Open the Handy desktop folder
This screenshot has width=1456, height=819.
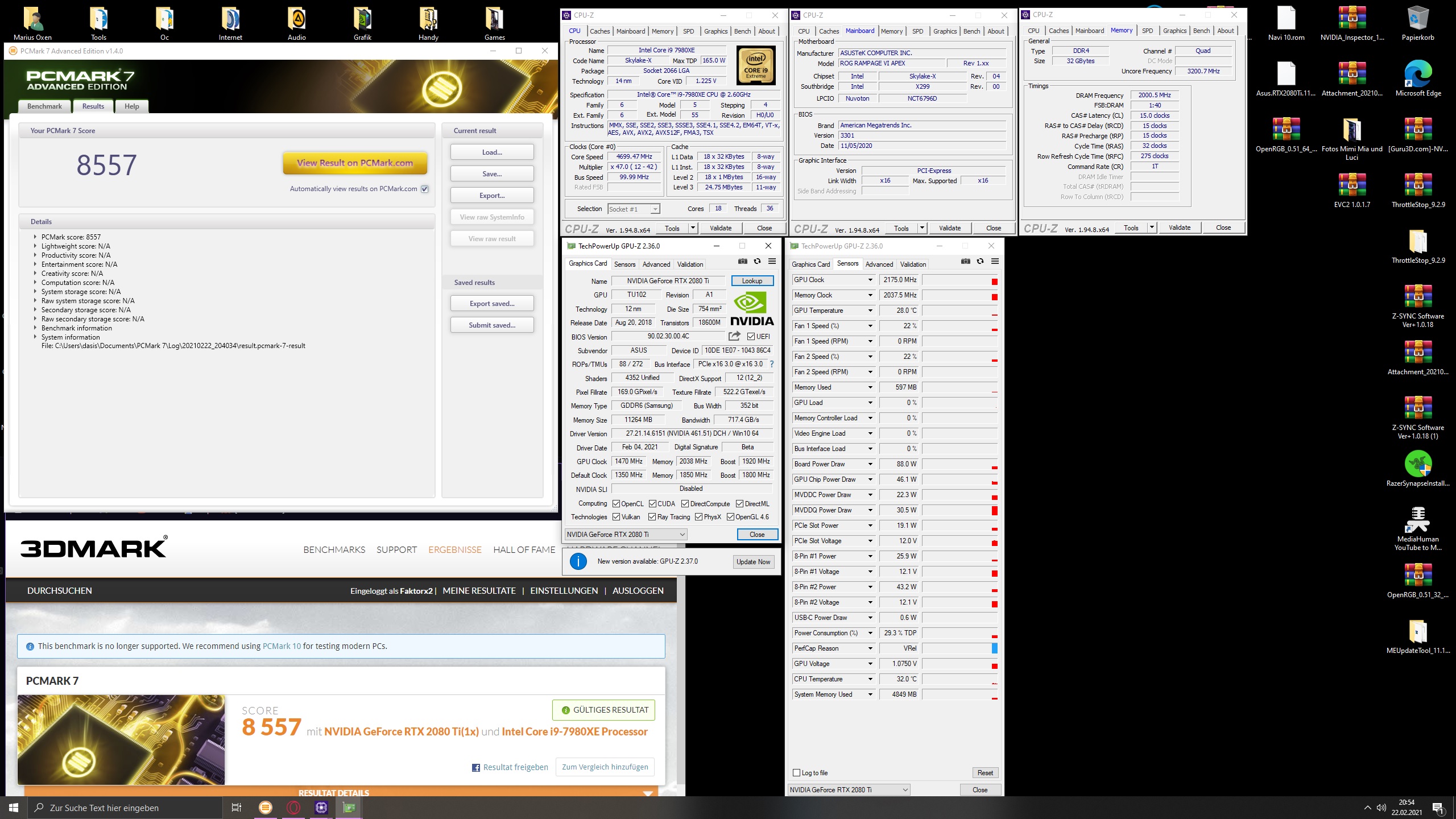click(x=428, y=23)
